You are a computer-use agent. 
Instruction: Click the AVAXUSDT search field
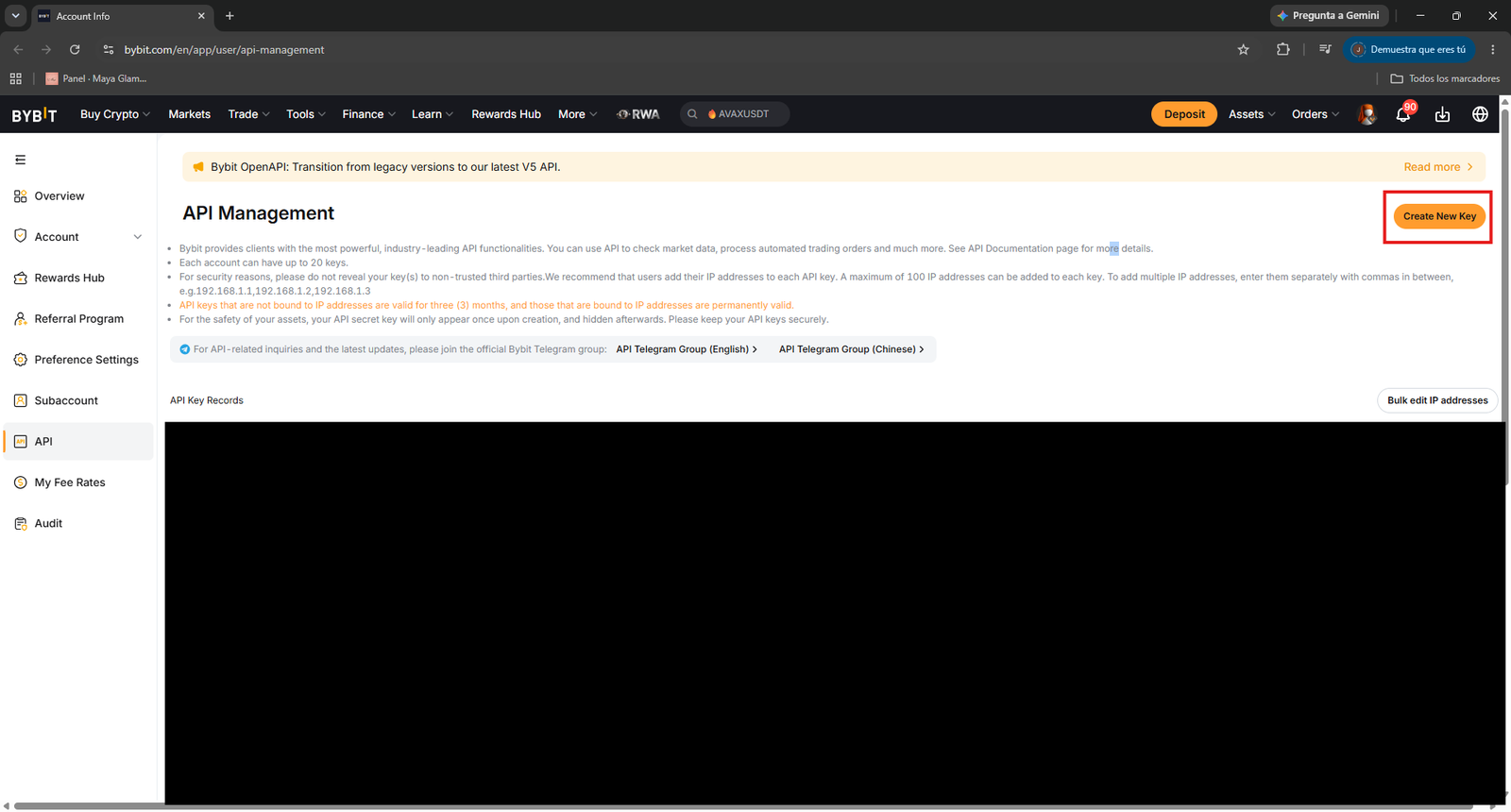[735, 114]
